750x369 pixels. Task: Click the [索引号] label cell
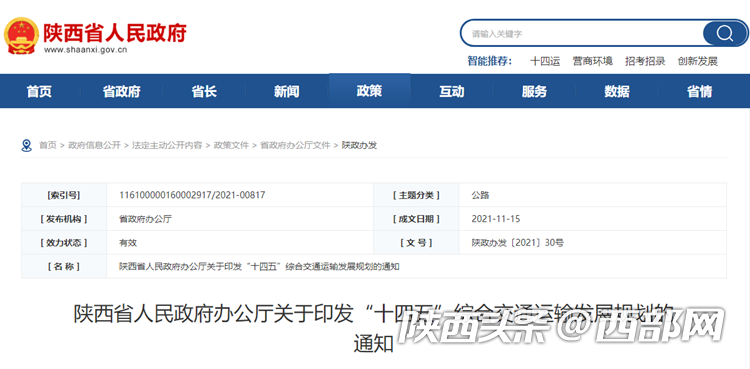(x=64, y=195)
